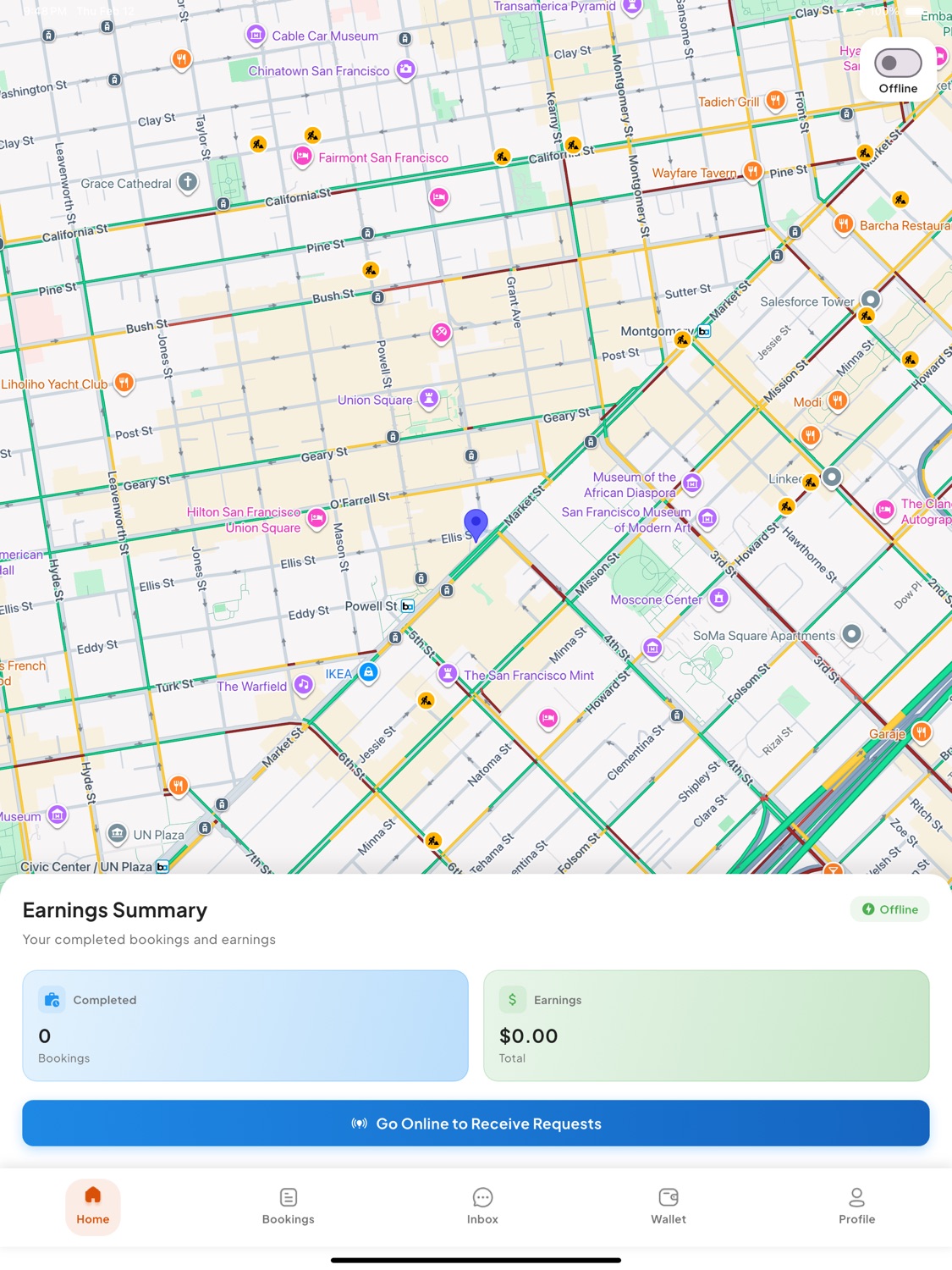Viewport: 952px width, 1270px height.
Task: Tap Museum of the African Diaspora marker
Action: (x=692, y=483)
